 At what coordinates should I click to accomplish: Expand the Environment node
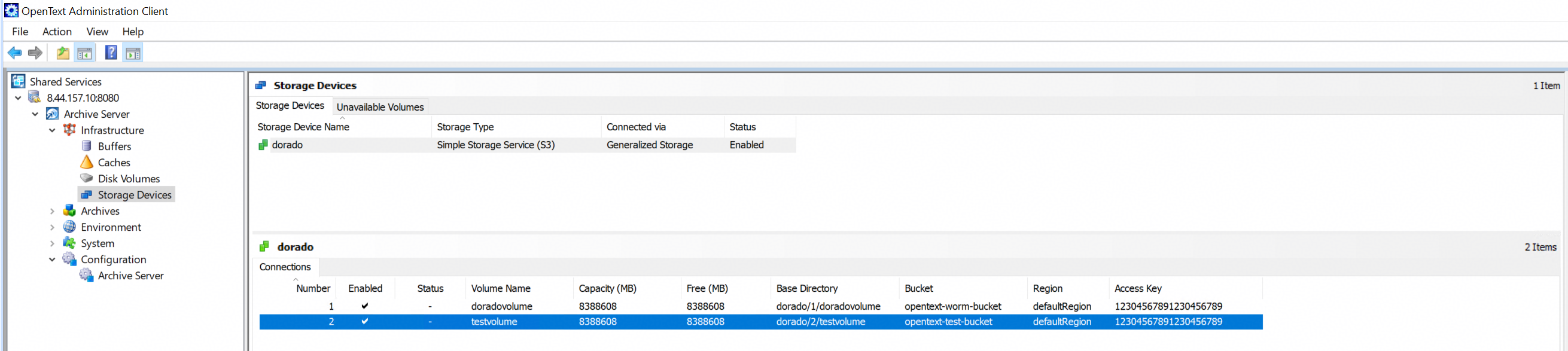point(51,227)
